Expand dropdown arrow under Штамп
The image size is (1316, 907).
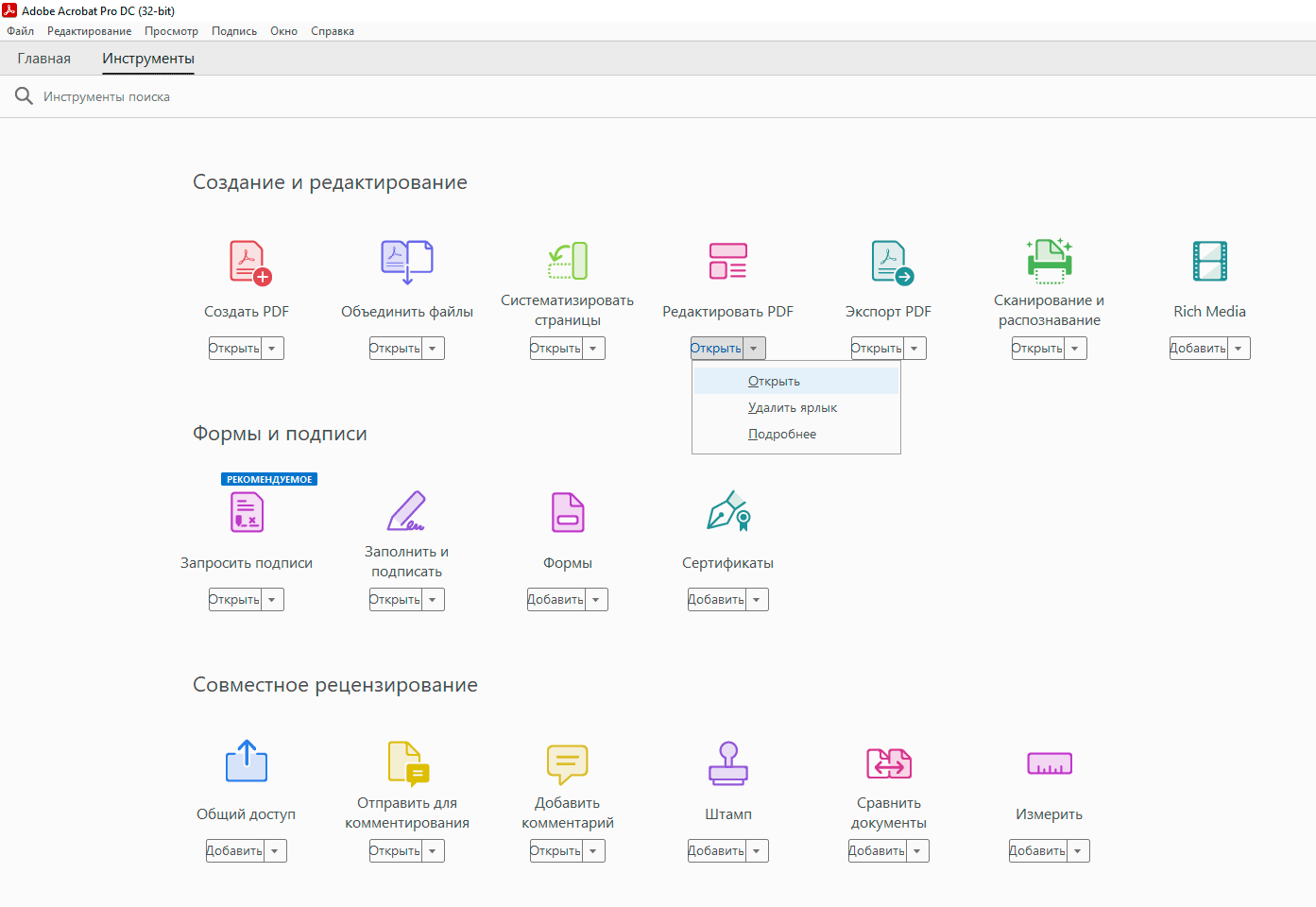point(757,851)
